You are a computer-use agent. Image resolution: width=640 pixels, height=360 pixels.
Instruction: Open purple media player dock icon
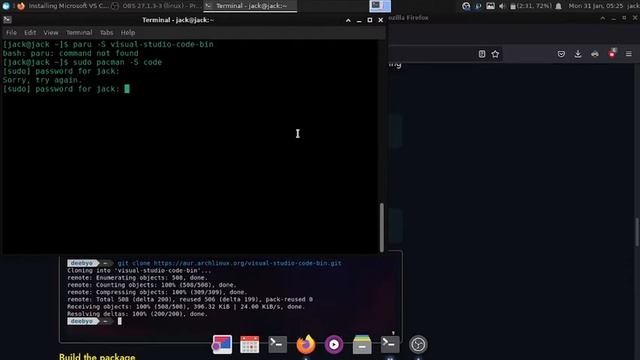point(334,345)
